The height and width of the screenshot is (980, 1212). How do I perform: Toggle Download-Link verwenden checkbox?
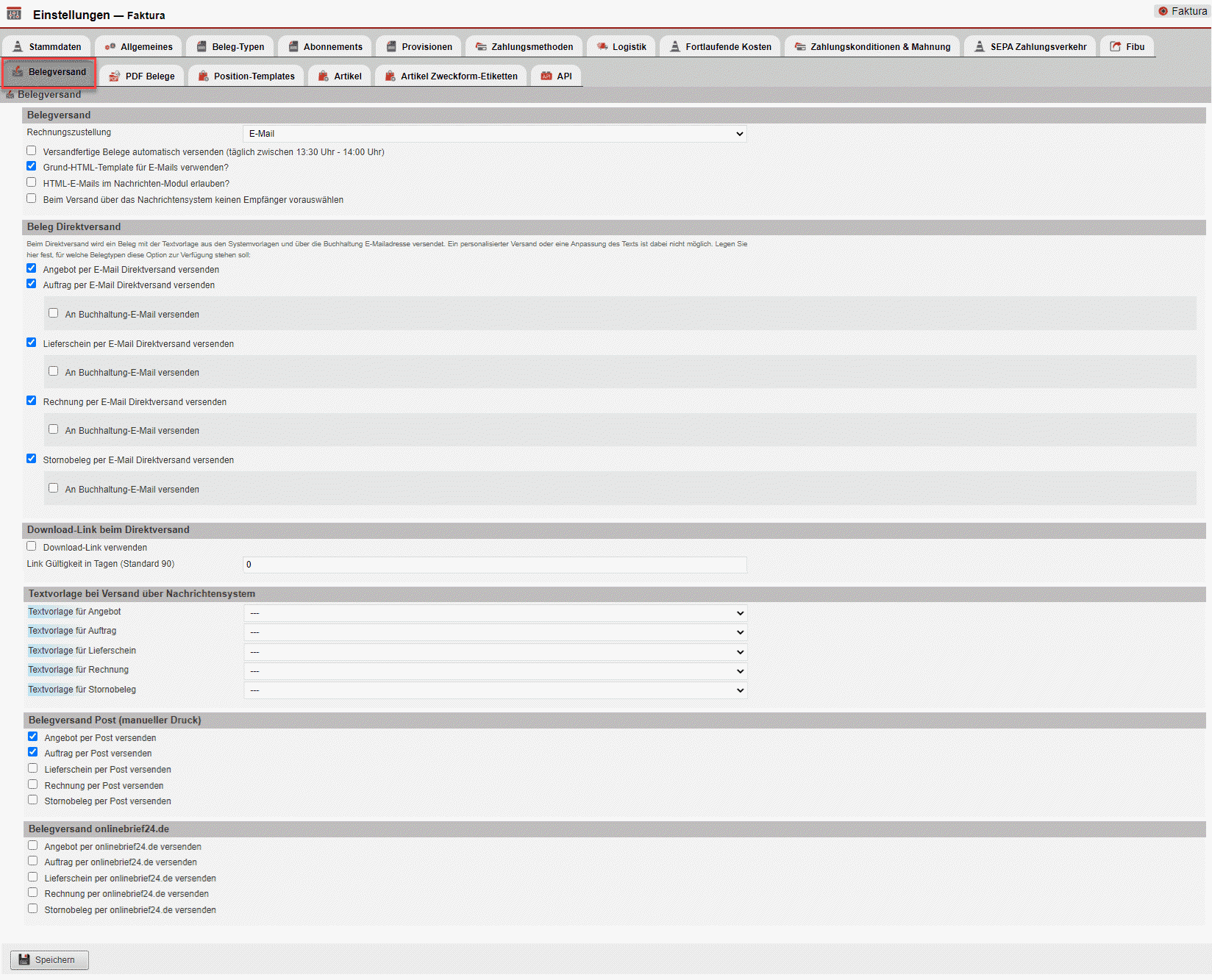tap(32, 546)
